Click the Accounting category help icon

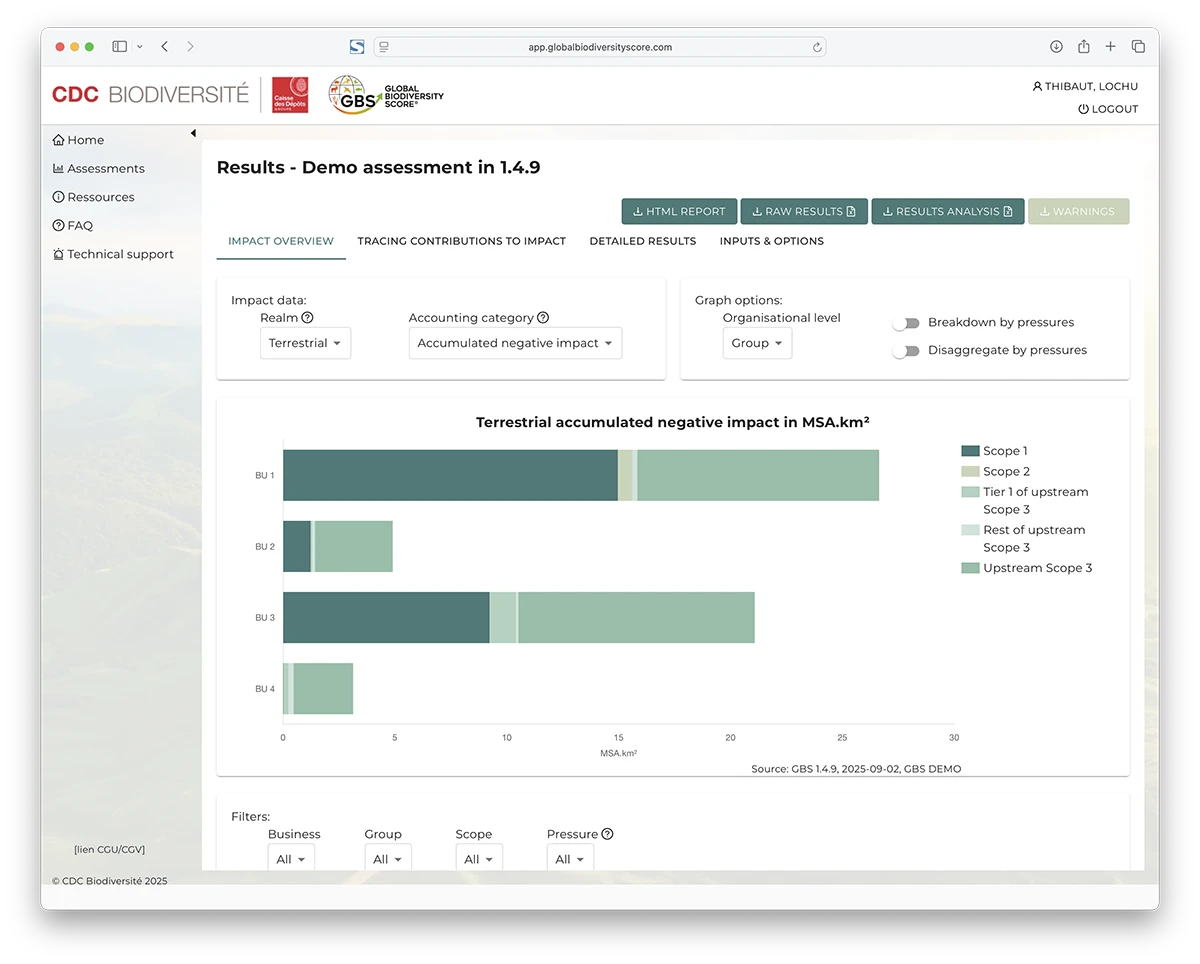point(543,318)
